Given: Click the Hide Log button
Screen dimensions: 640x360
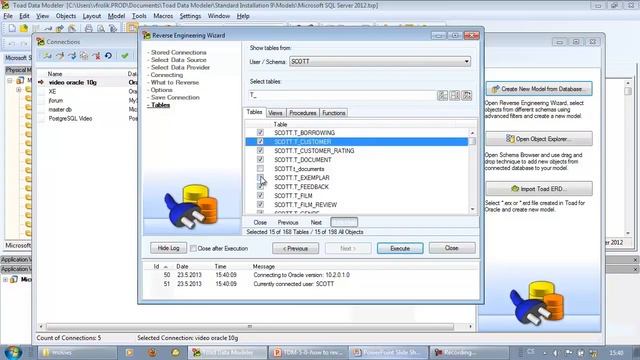Looking at the screenshot, I should click(x=168, y=248).
